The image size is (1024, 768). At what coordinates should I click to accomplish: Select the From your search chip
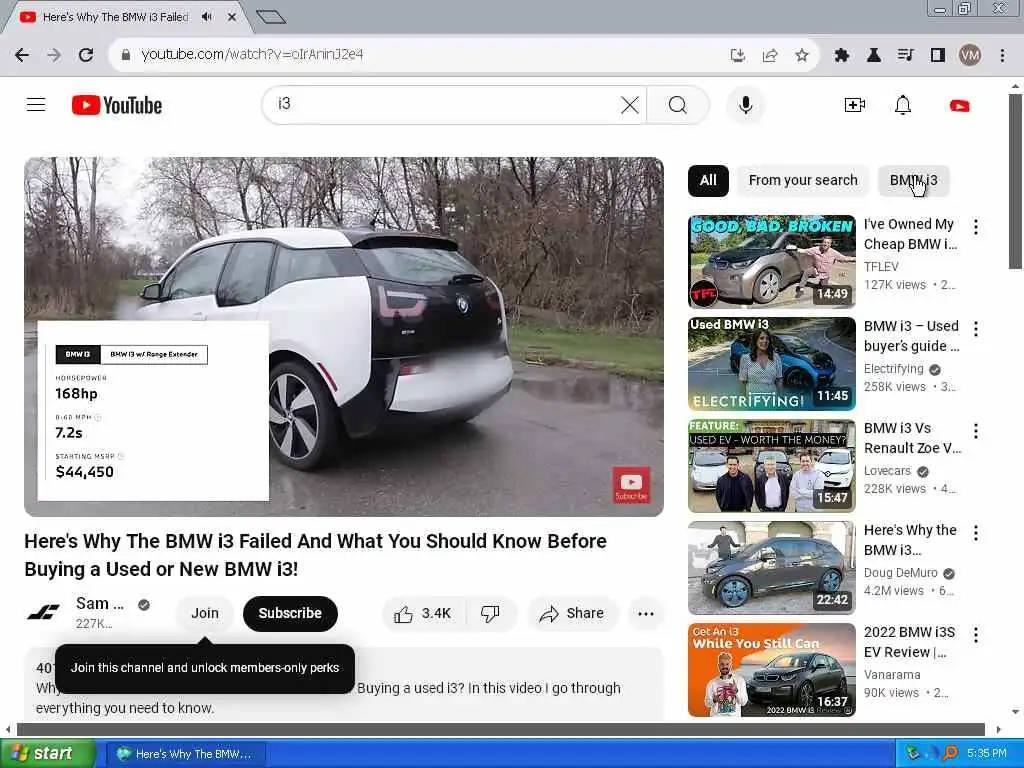coord(803,180)
